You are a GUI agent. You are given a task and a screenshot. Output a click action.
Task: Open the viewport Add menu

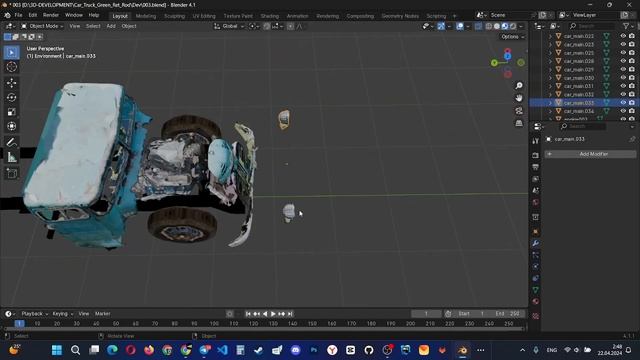111,26
